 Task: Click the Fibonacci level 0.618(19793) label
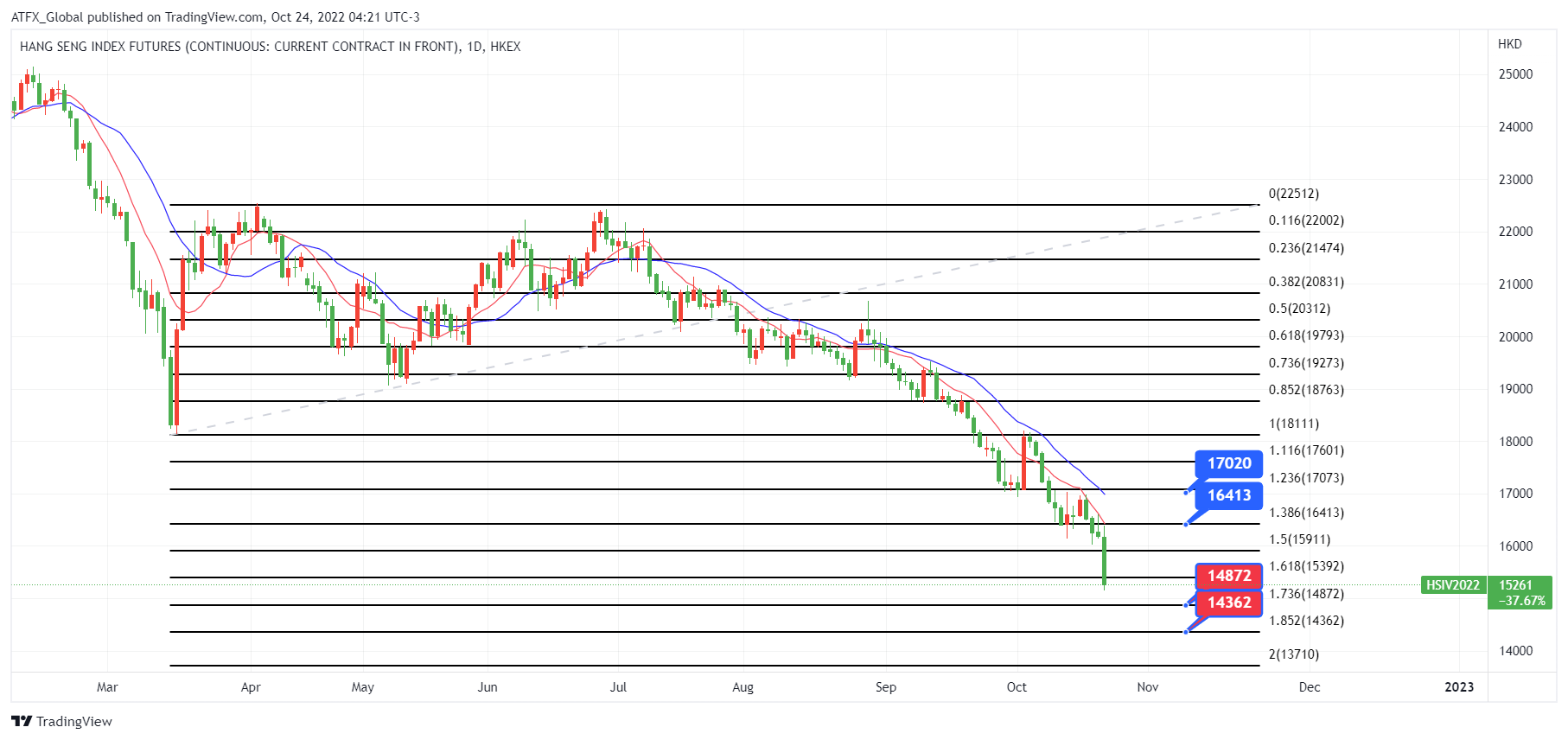coord(1306,335)
